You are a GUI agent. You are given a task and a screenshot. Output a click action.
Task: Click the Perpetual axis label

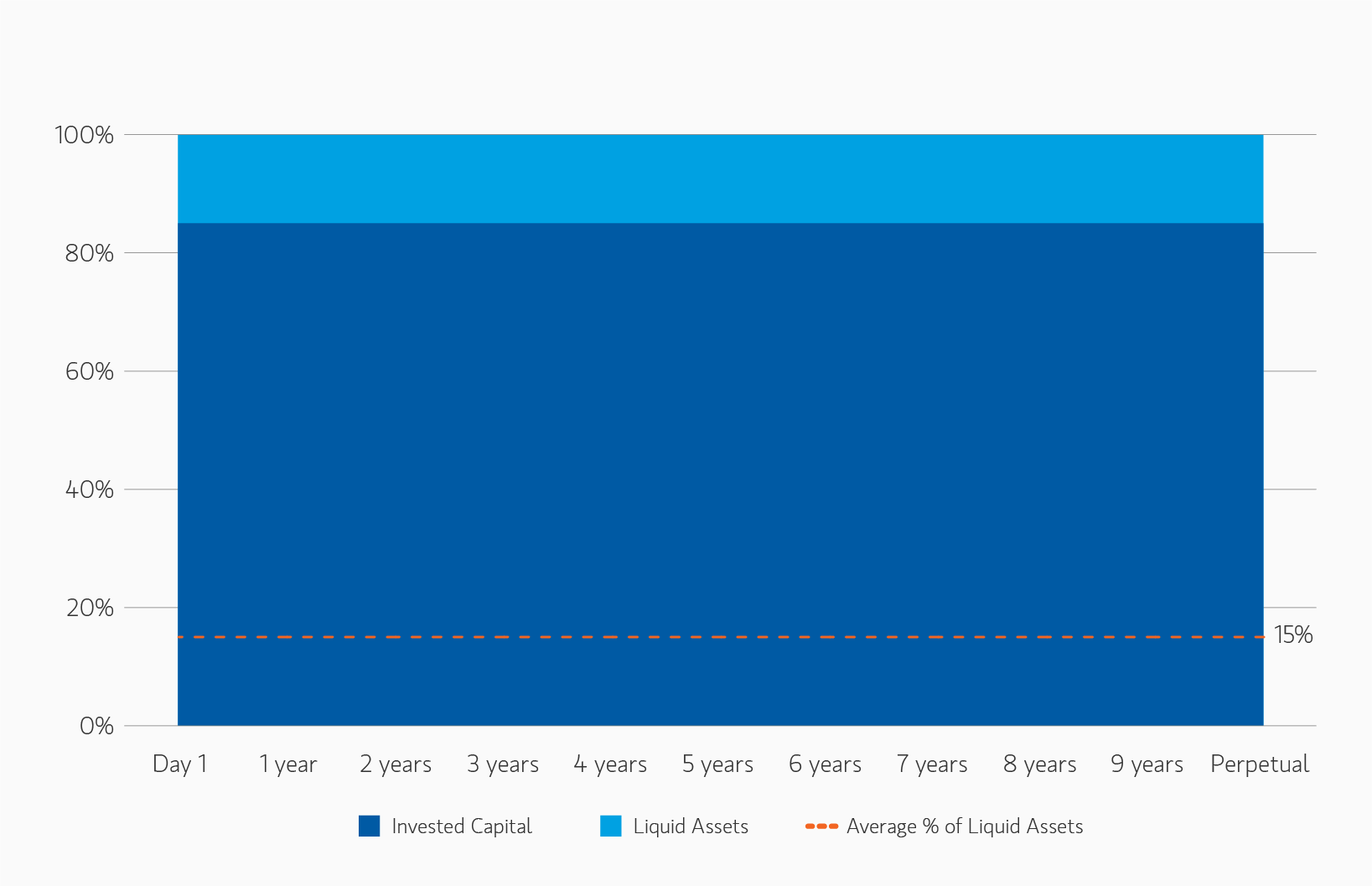[1259, 764]
